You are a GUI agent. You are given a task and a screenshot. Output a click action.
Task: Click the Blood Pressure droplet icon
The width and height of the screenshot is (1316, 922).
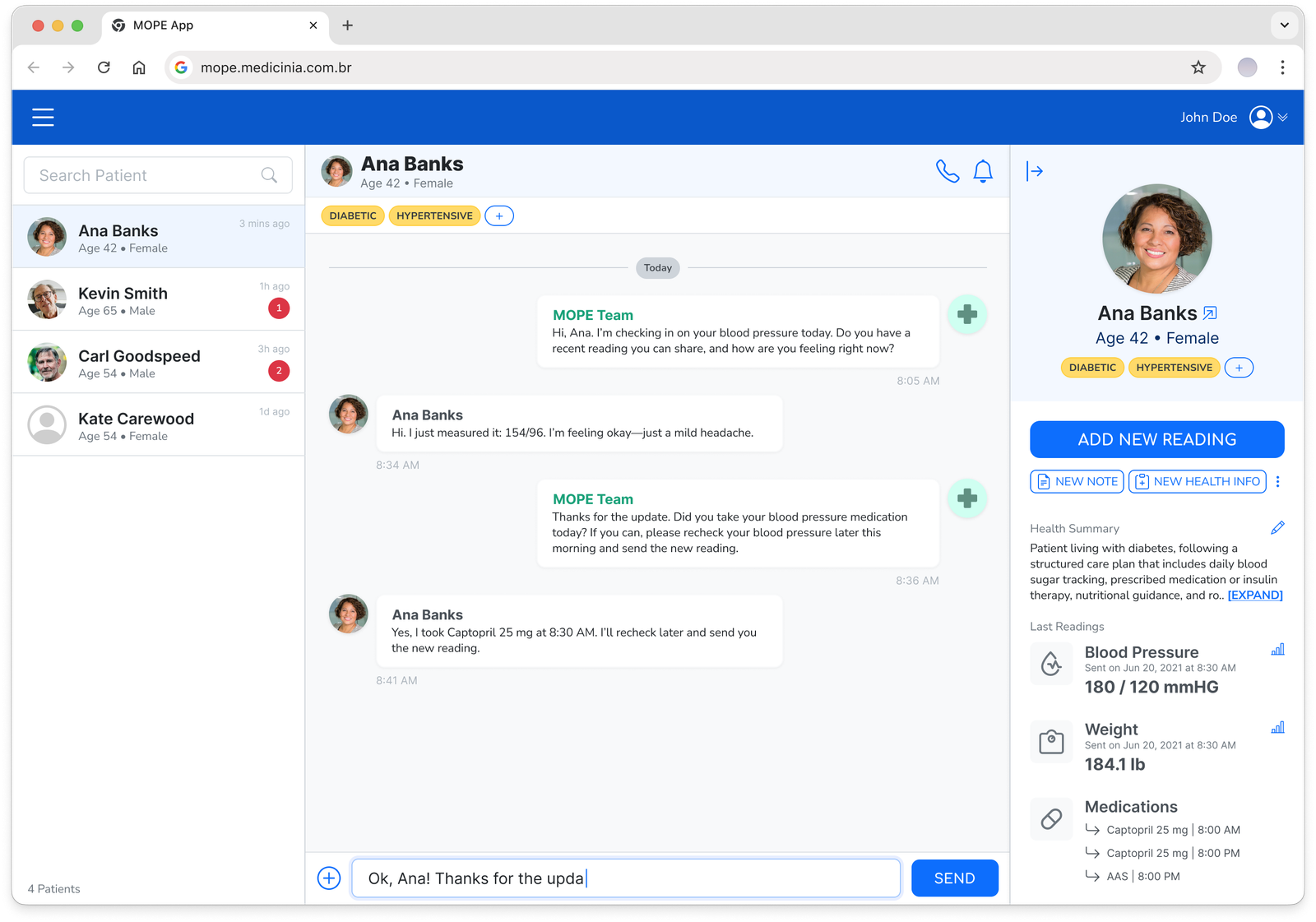click(x=1051, y=664)
